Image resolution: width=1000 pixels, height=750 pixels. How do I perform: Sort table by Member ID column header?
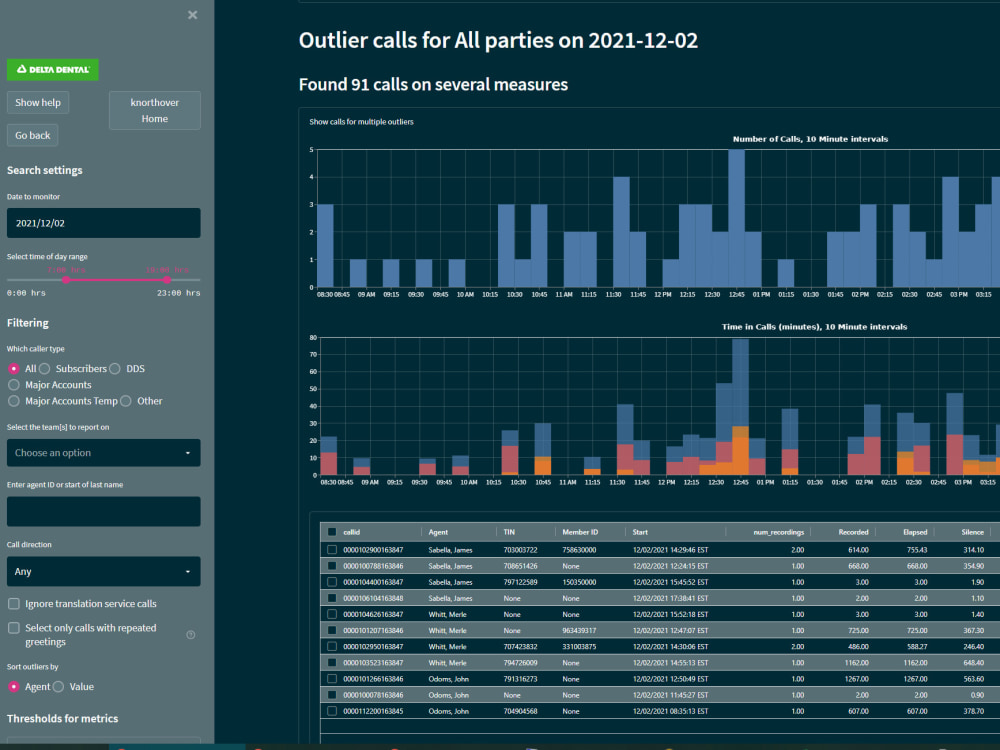[x=580, y=532]
